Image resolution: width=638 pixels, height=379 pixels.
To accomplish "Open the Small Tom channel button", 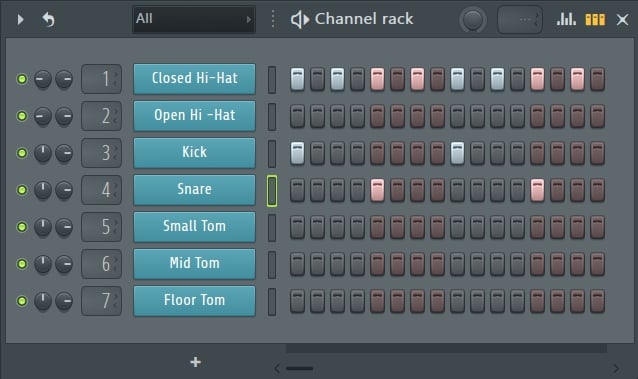I will (194, 227).
